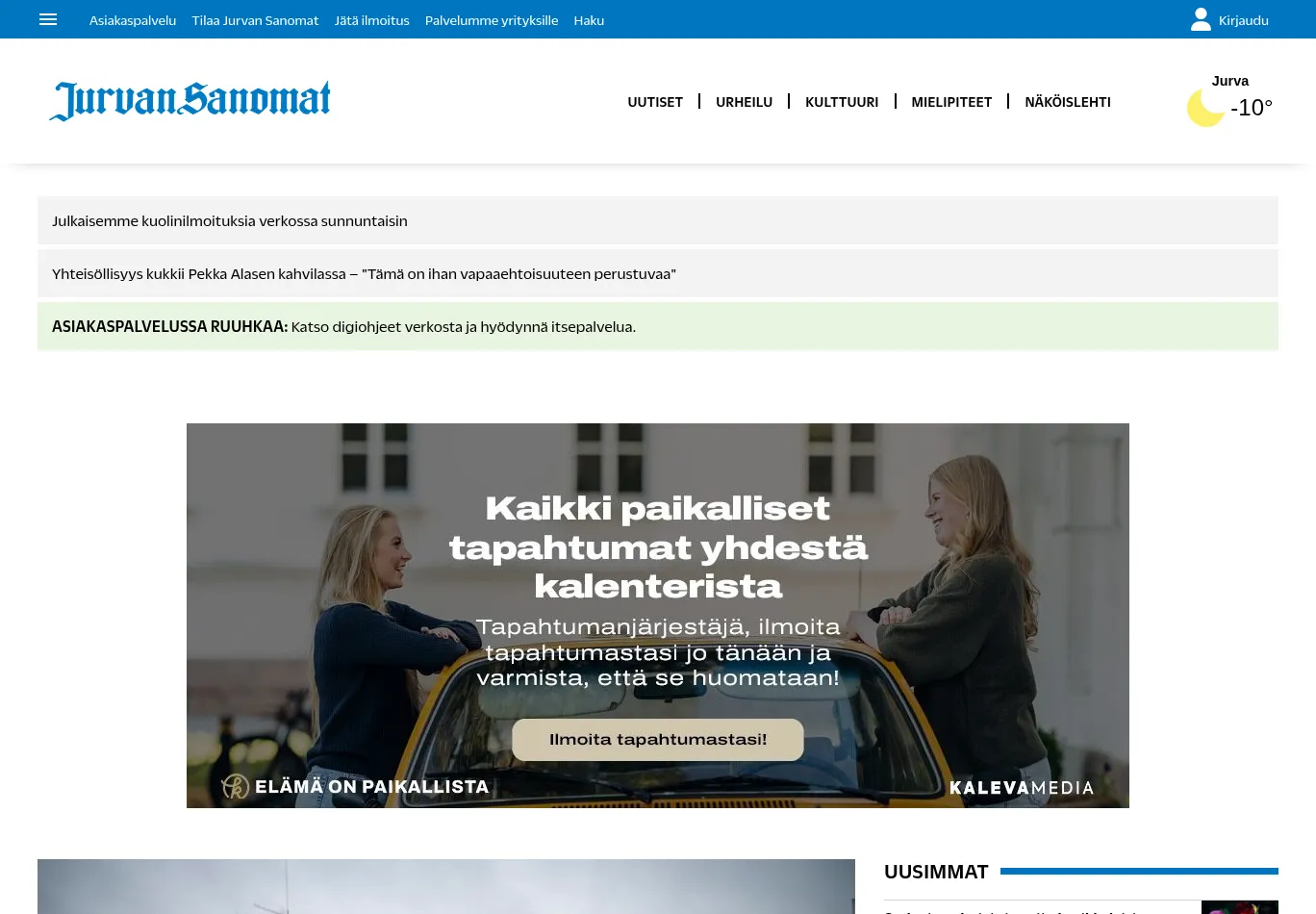Open Tilaa Jurvan Sanomat link
Viewport: 1316px width, 914px height.
(255, 20)
